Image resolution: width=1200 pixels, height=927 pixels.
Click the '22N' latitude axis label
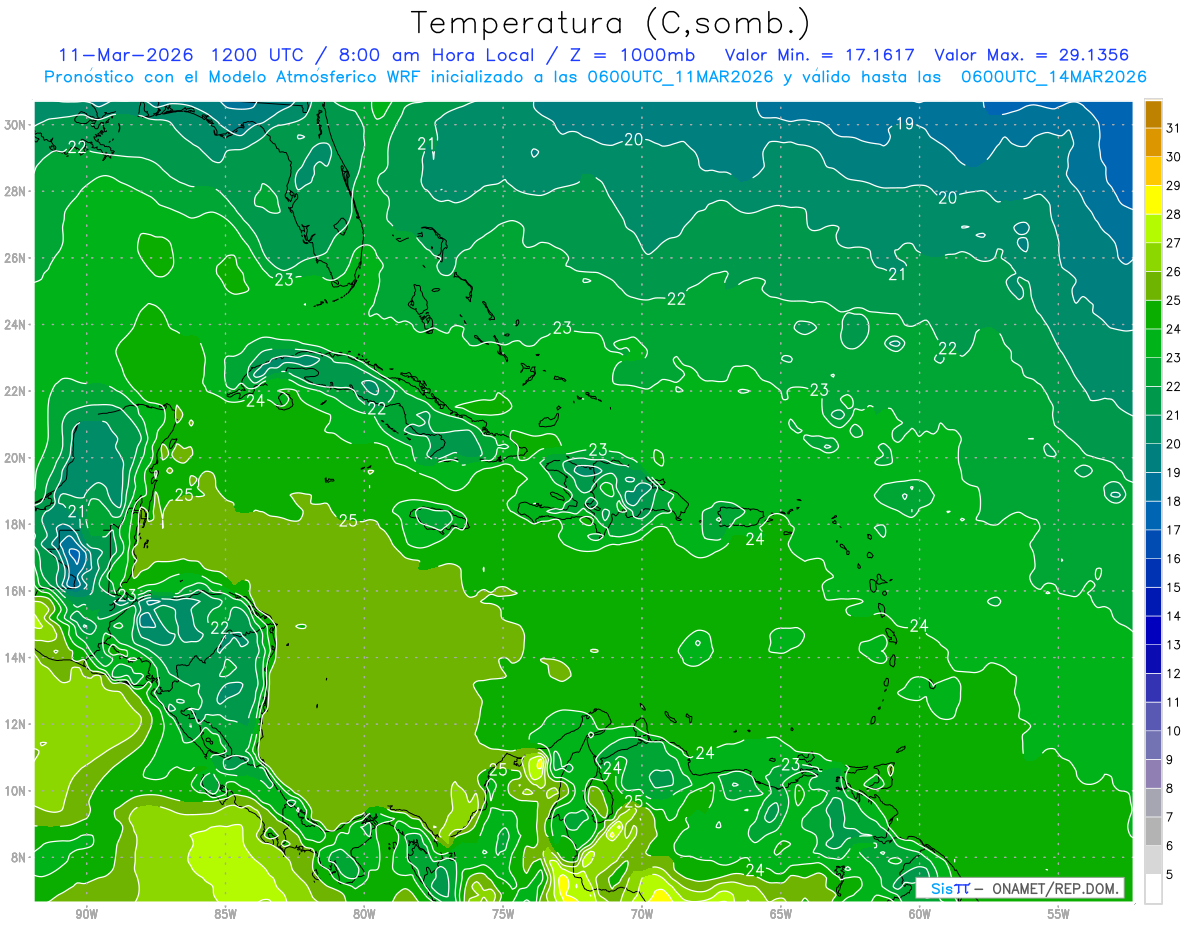tap(15, 391)
